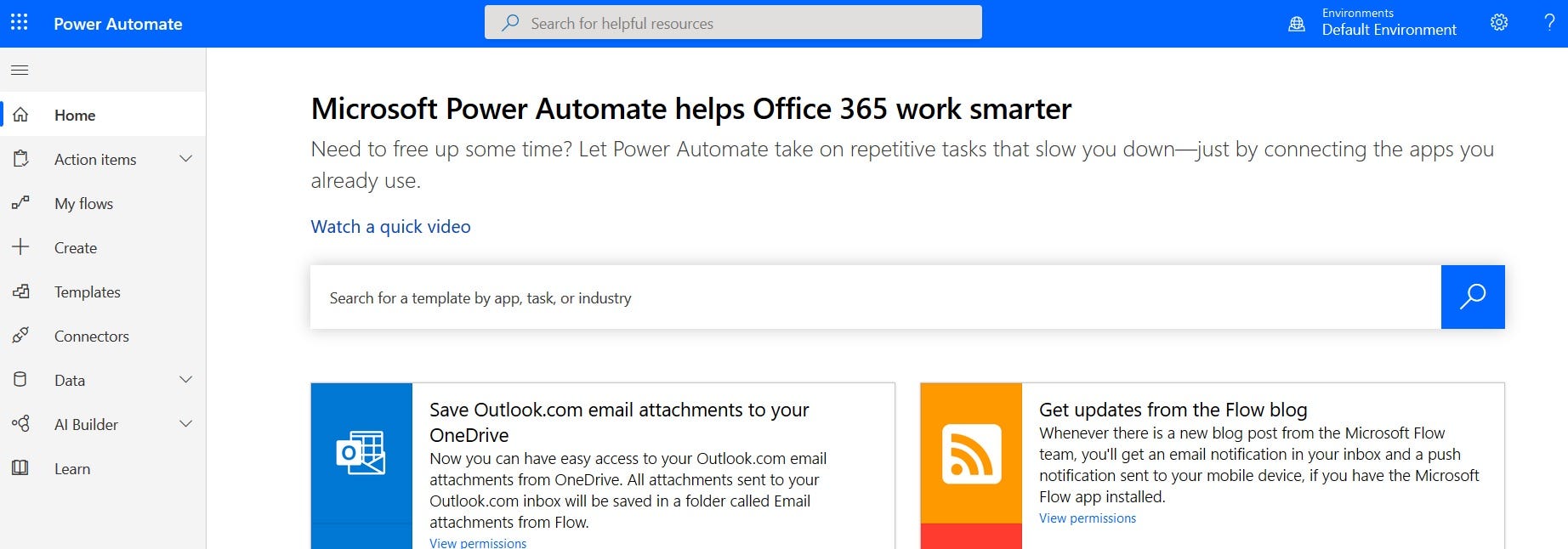Click Watch a quick video link

[390, 226]
